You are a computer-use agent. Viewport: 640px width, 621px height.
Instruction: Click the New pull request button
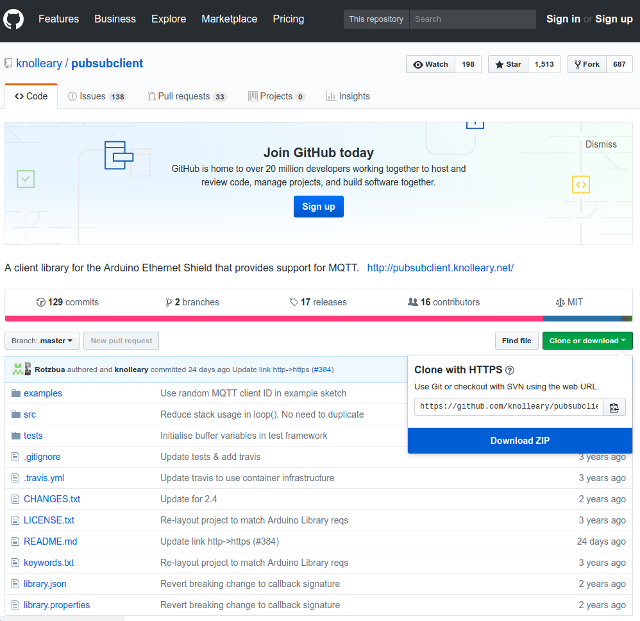pyautogui.click(x=121, y=341)
